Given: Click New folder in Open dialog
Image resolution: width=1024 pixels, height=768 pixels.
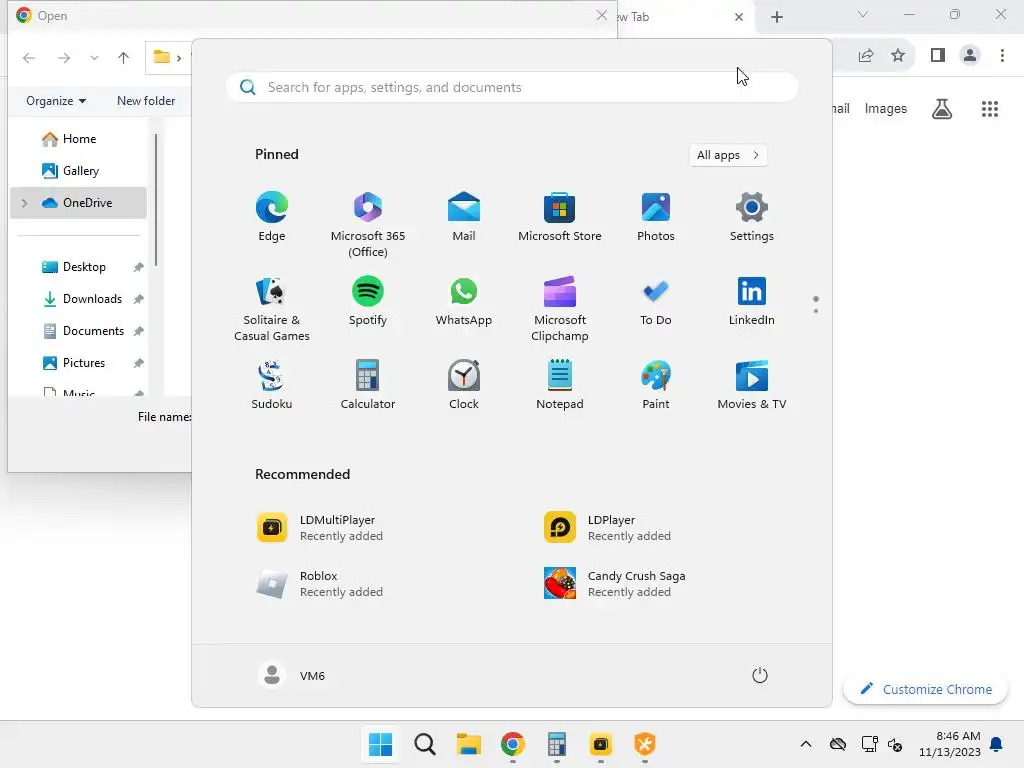Looking at the screenshot, I should (x=146, y=101).
